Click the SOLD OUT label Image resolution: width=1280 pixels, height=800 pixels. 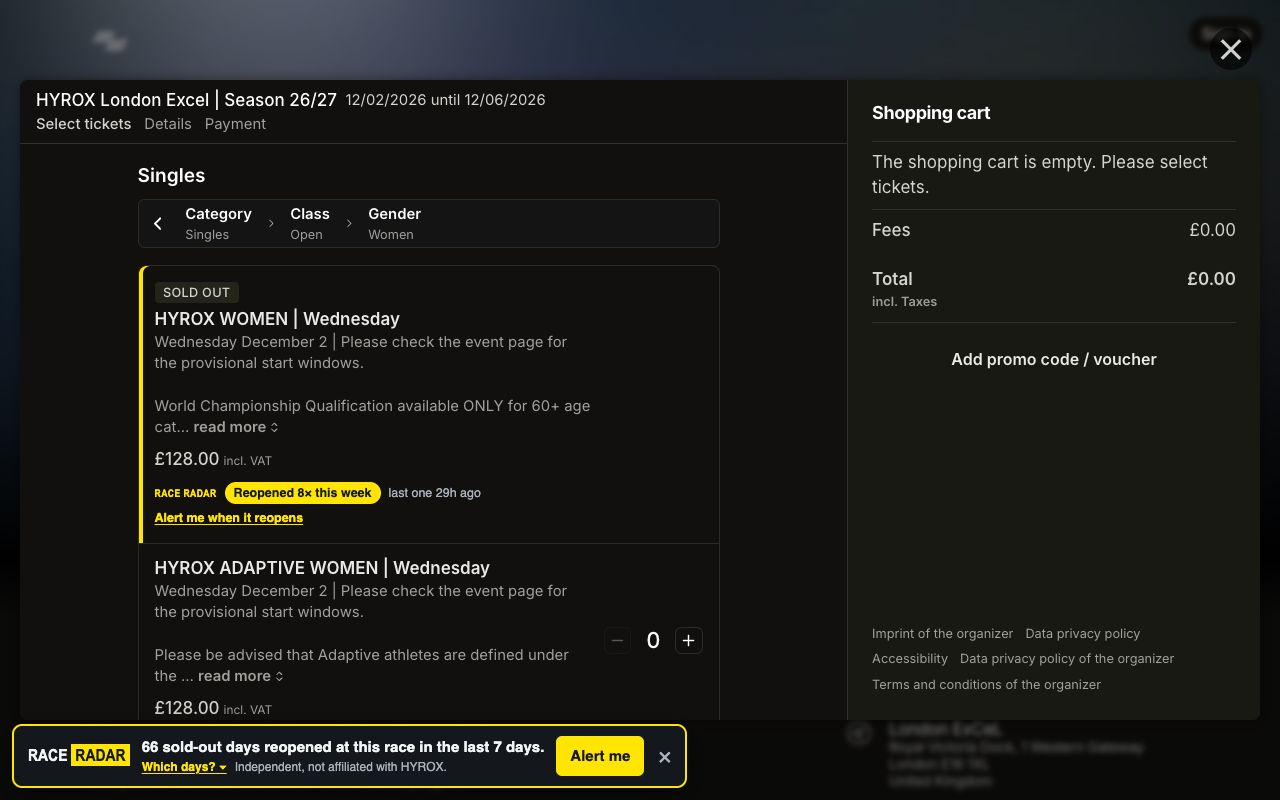tap(197, 293)
